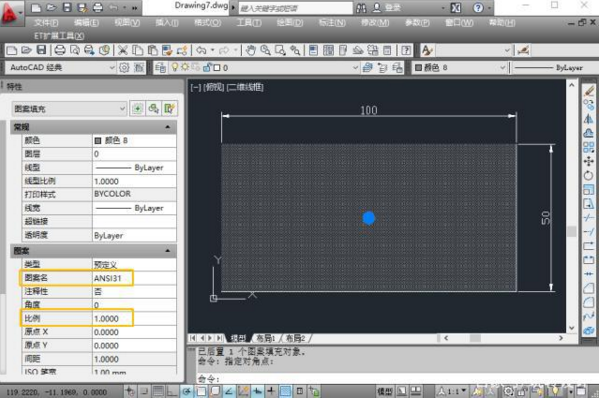The width and height of the screenshot is (599, 399).
Task: Click the Print icon in the toolbar
Action: pos(60,50)
